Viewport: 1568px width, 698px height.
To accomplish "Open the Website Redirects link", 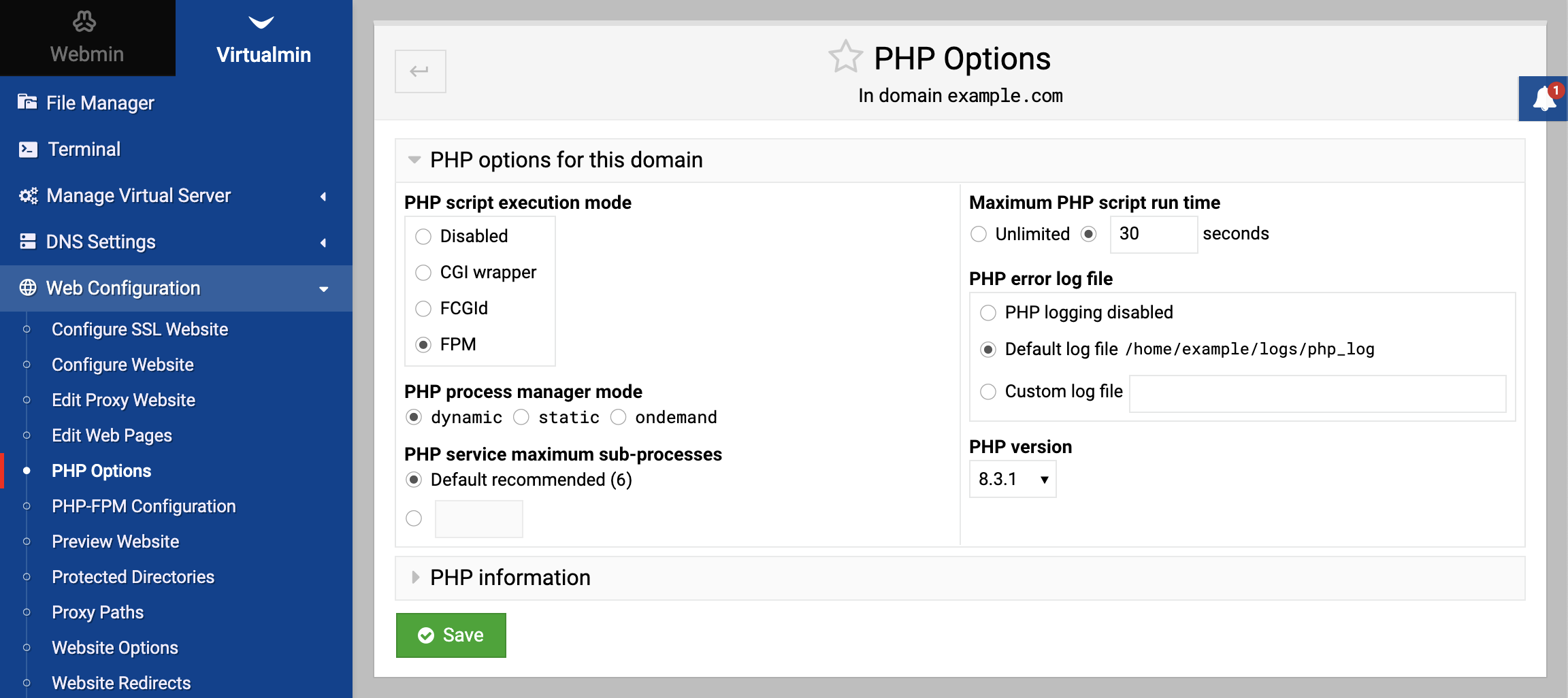I will [121, 683].
